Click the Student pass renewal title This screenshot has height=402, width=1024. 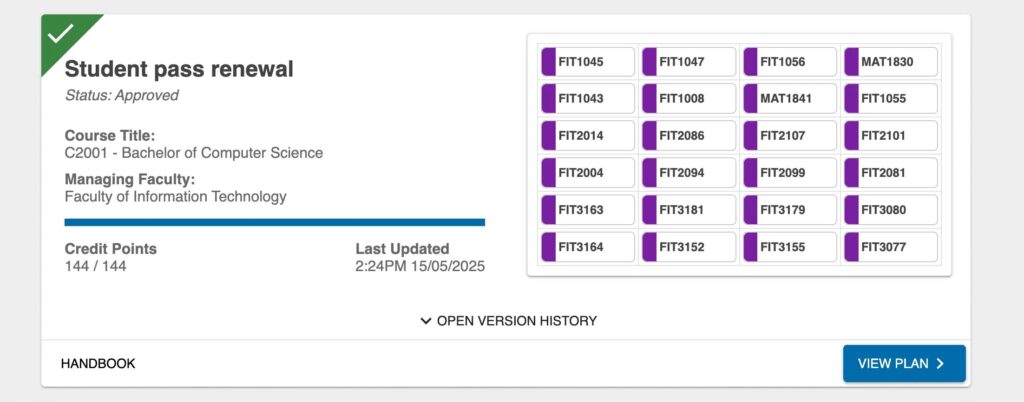click(x=179, y=69)
